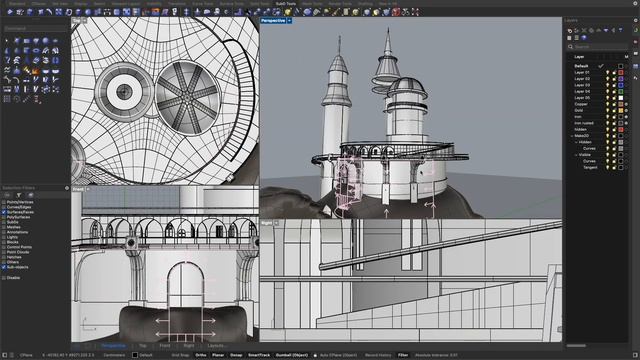Select the single Point tool icon
Viewport: 640px width, 360px height.
pos(7,41)
